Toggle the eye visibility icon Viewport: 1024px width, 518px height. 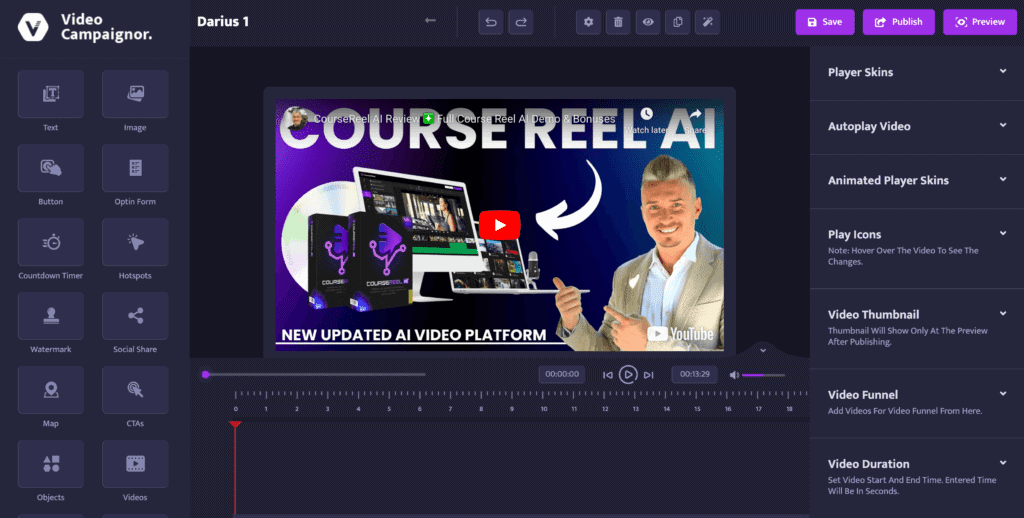[x=648, y=22]
